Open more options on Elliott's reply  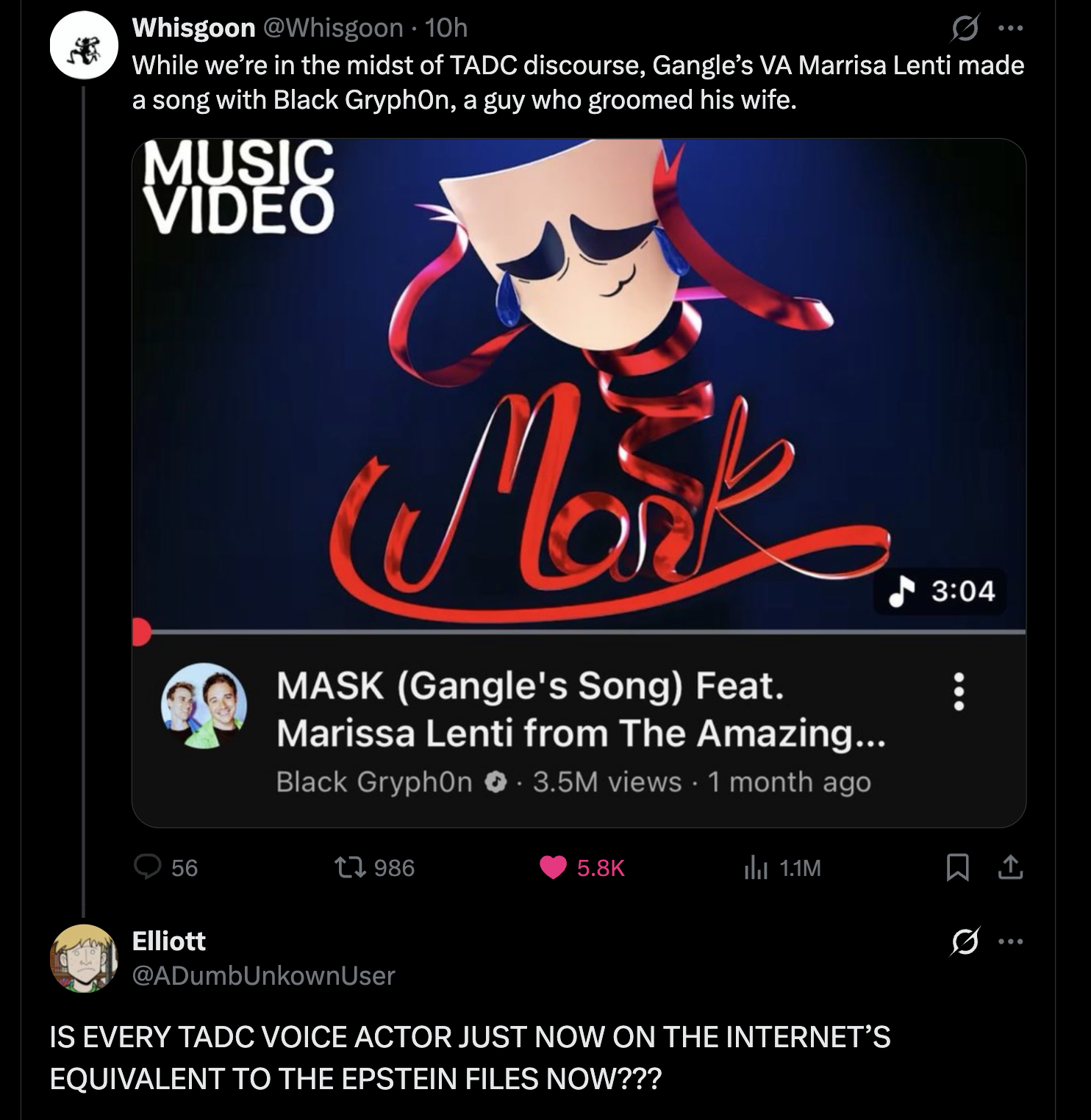(x=1011, y=941)
